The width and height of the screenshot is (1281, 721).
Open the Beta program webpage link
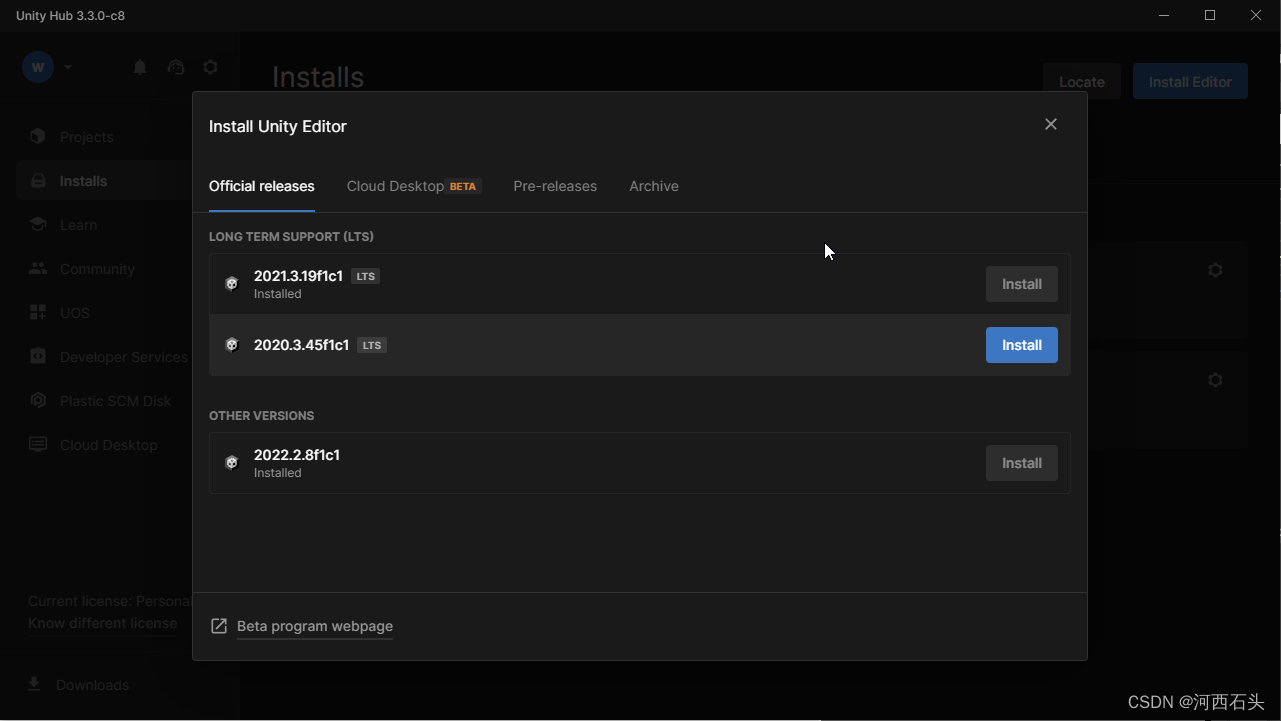(x=315, y=626)
